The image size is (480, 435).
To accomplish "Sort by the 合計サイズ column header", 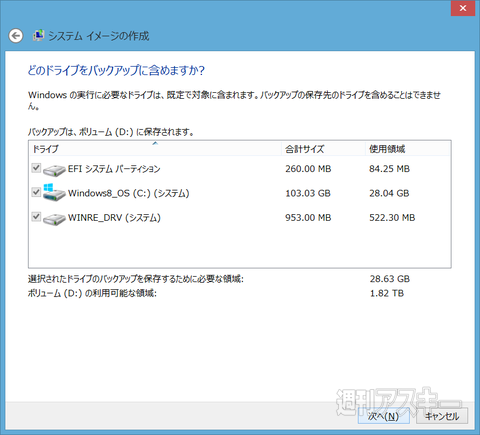I will click(323, 149).
